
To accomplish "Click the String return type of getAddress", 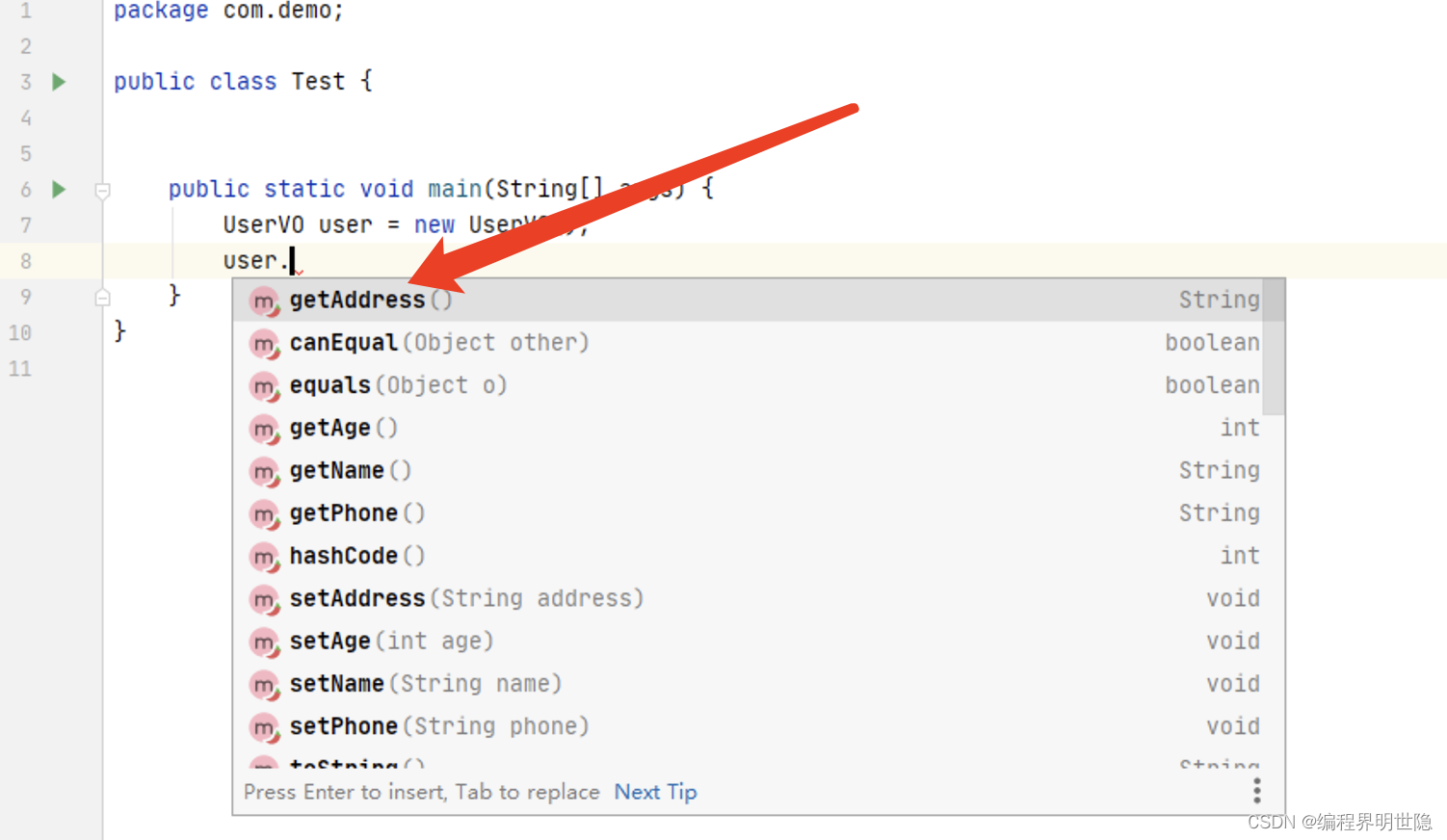I will (1219, 301).
